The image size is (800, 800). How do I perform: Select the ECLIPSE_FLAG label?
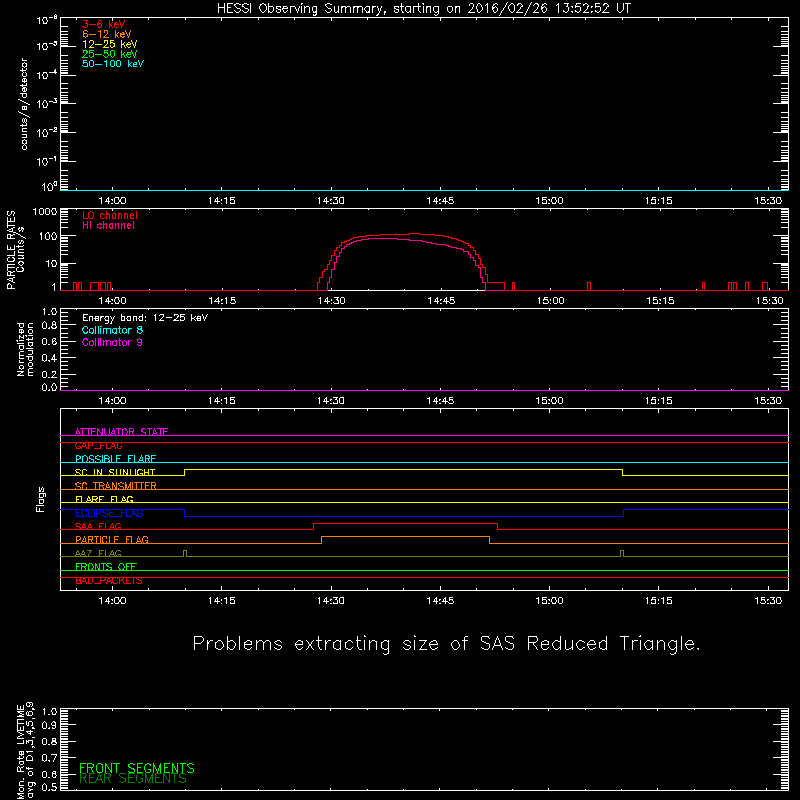[109, 513]
